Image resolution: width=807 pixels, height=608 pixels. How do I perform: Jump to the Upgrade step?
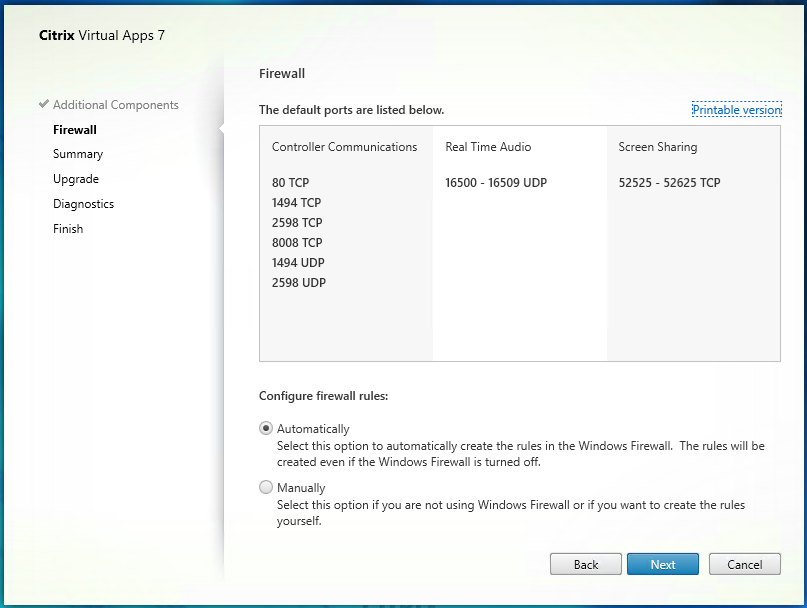pos(76,180)
